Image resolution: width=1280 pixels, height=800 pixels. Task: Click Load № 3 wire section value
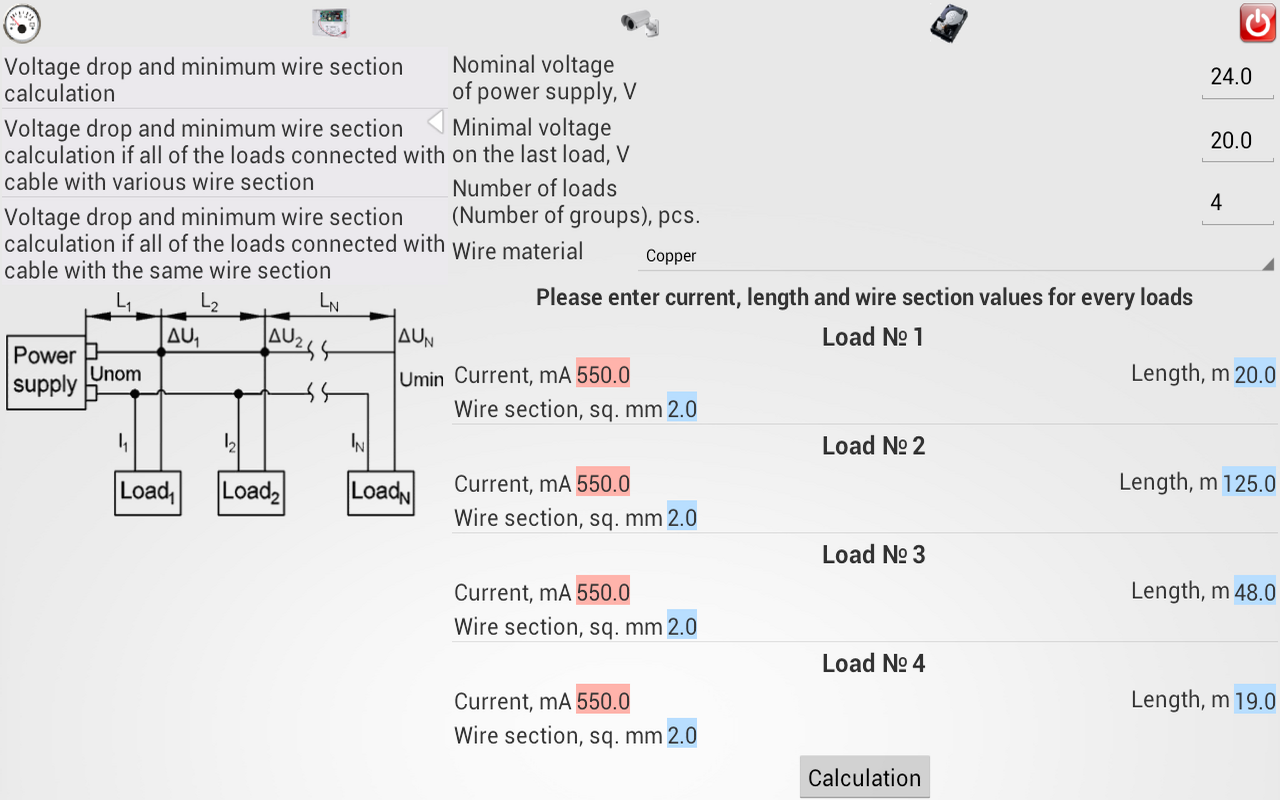click(x=682, y=627)
